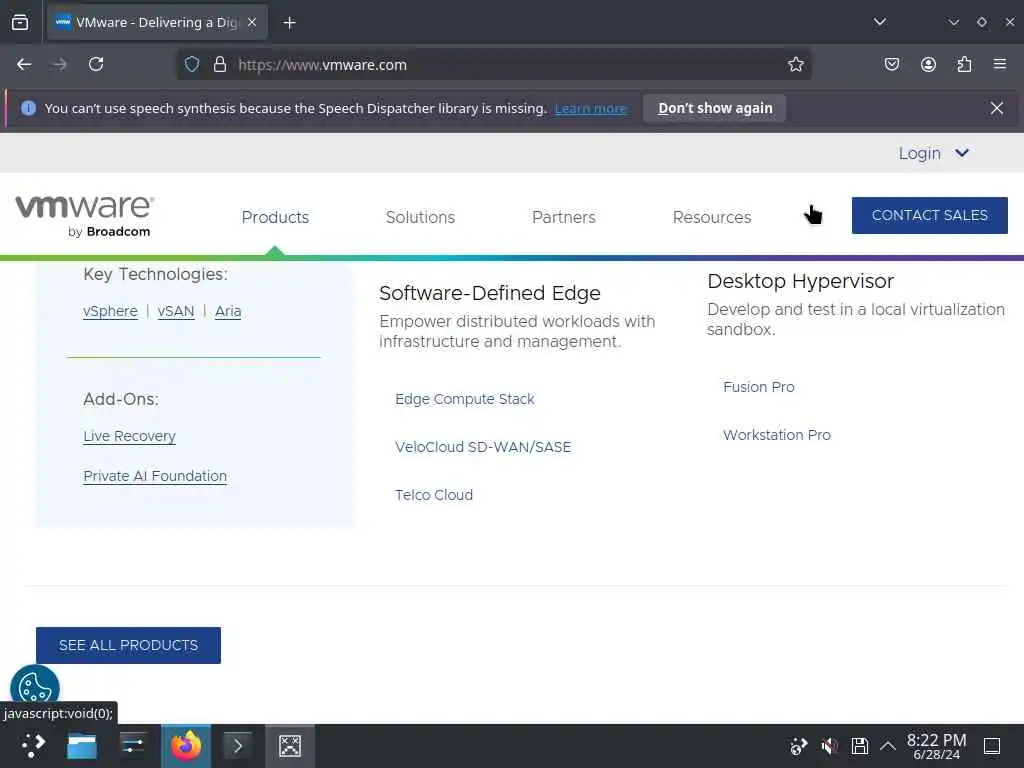Open the Live Recovery link

pyautogui.click(x=129, y=436)
